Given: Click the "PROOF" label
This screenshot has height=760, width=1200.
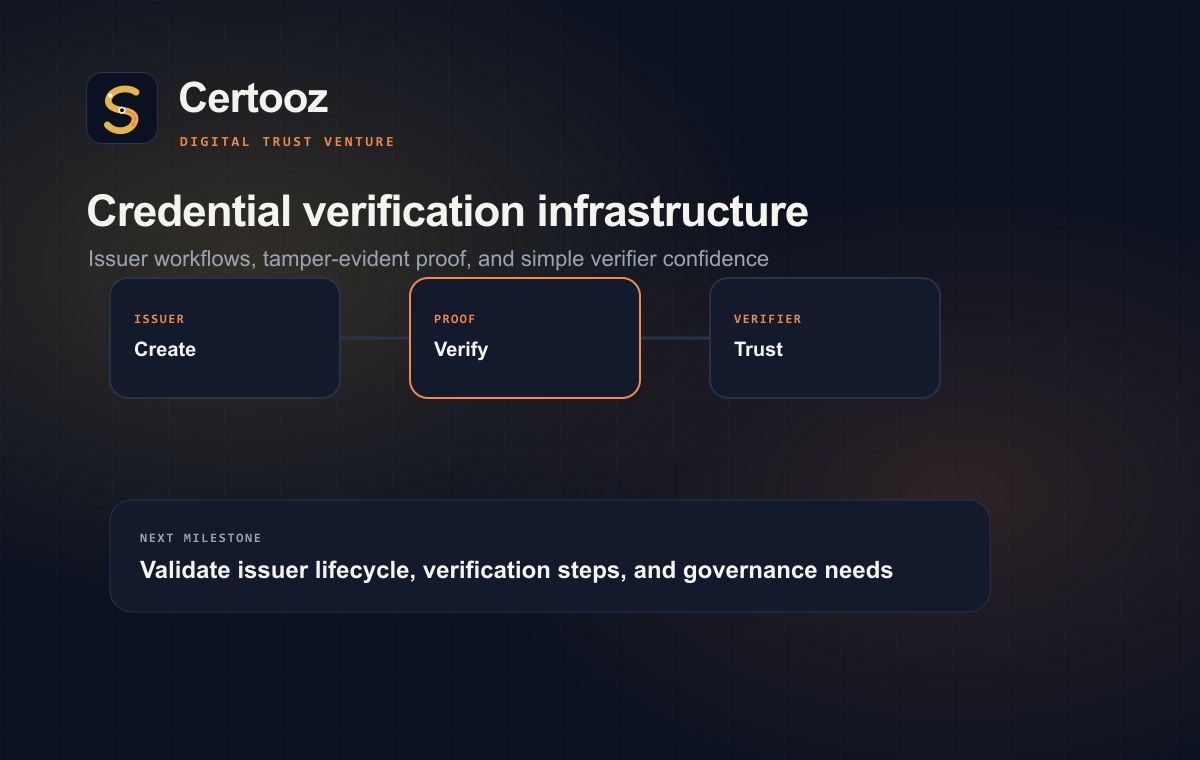Looking at the screenshot, I should pos(455,319).
